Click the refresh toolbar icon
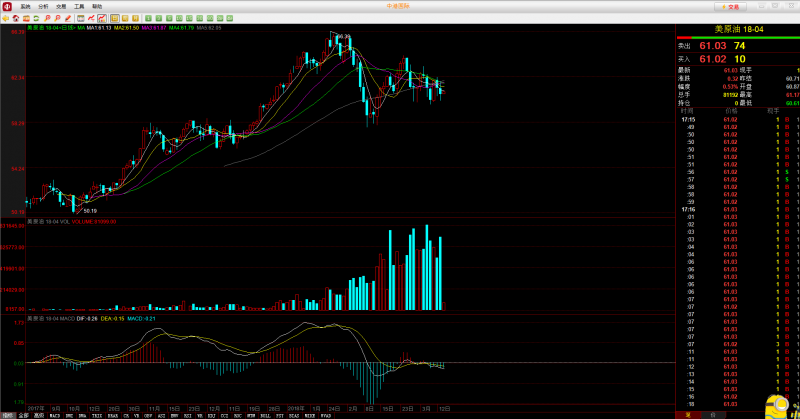 coord(36,18)
